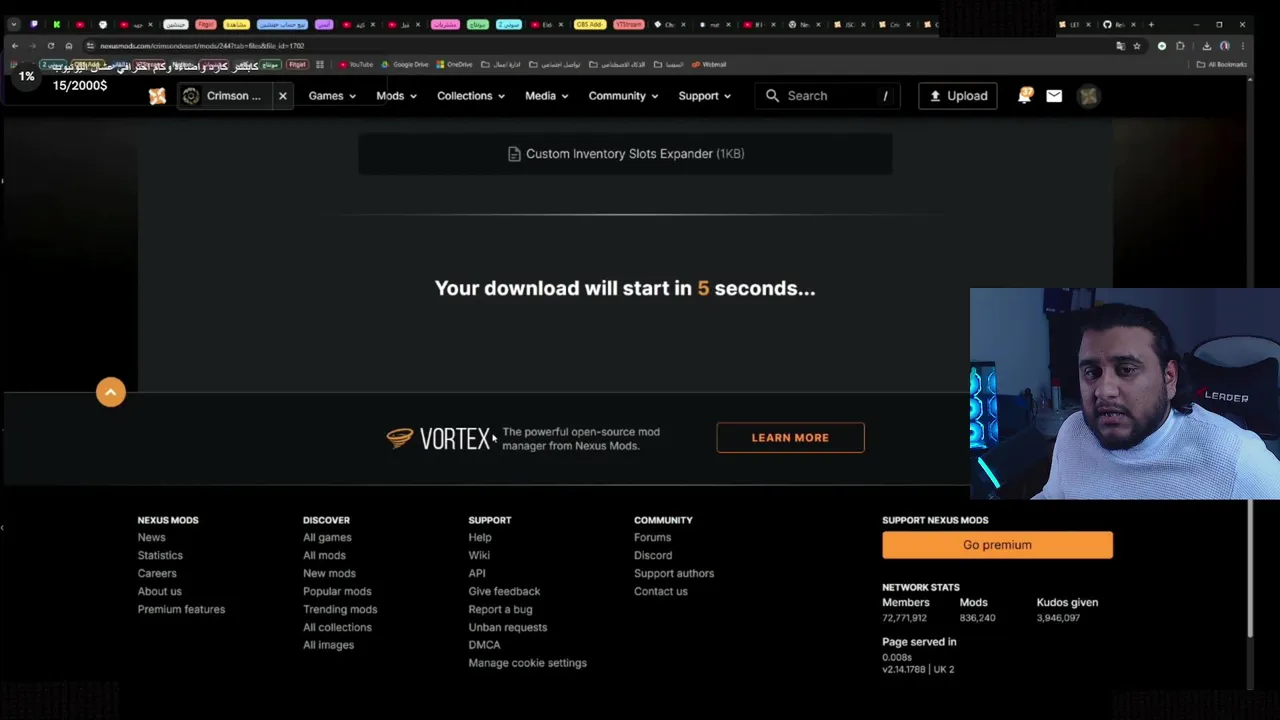Open the DMCA footer link
1280x720 pixels.
click(x=484, y=646)
